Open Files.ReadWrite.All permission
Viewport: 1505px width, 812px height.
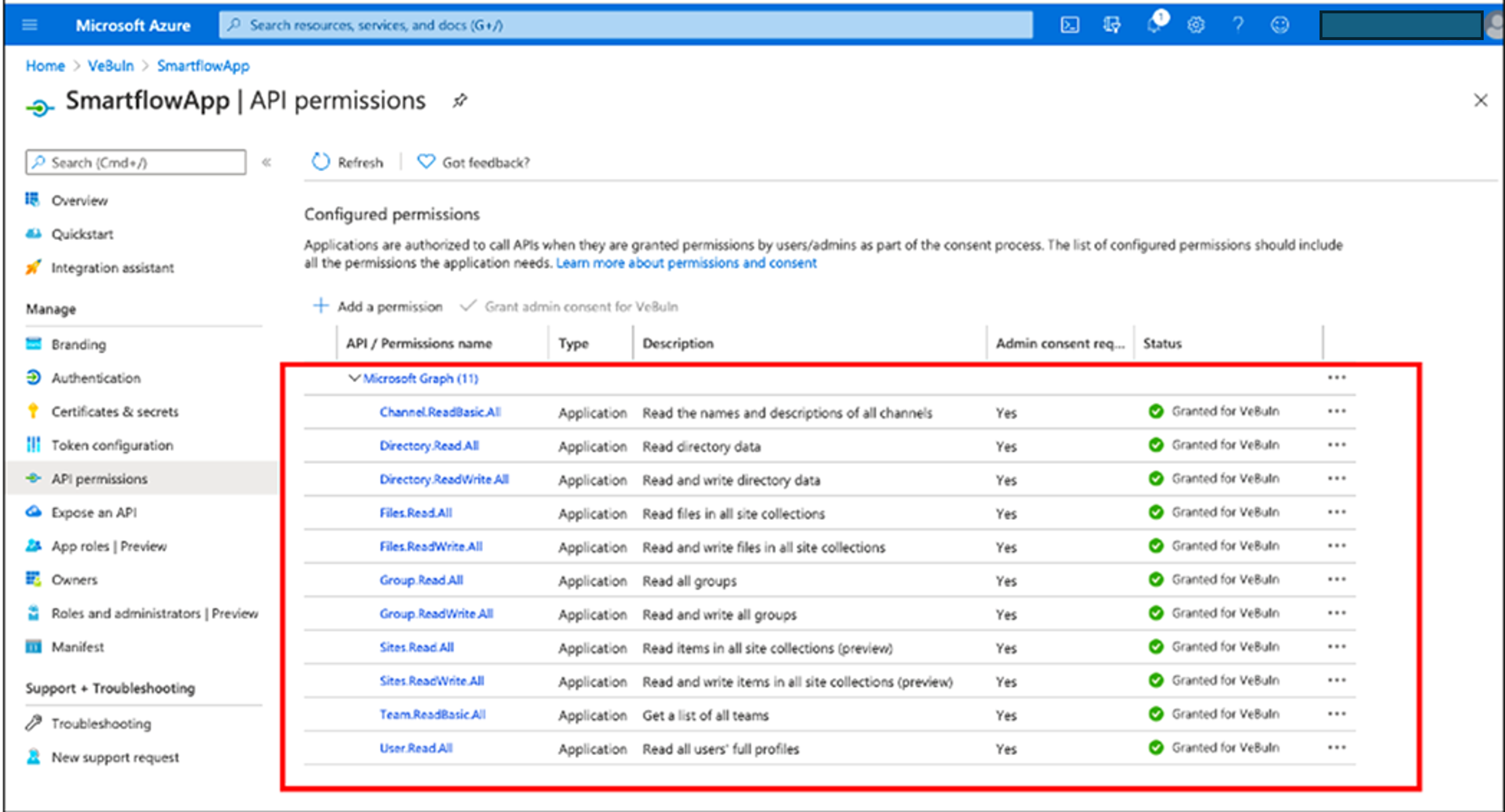click(431, 546)
